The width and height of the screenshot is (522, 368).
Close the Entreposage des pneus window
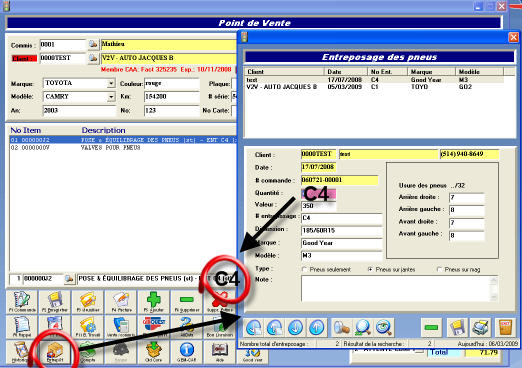click(x=513, y=37)
